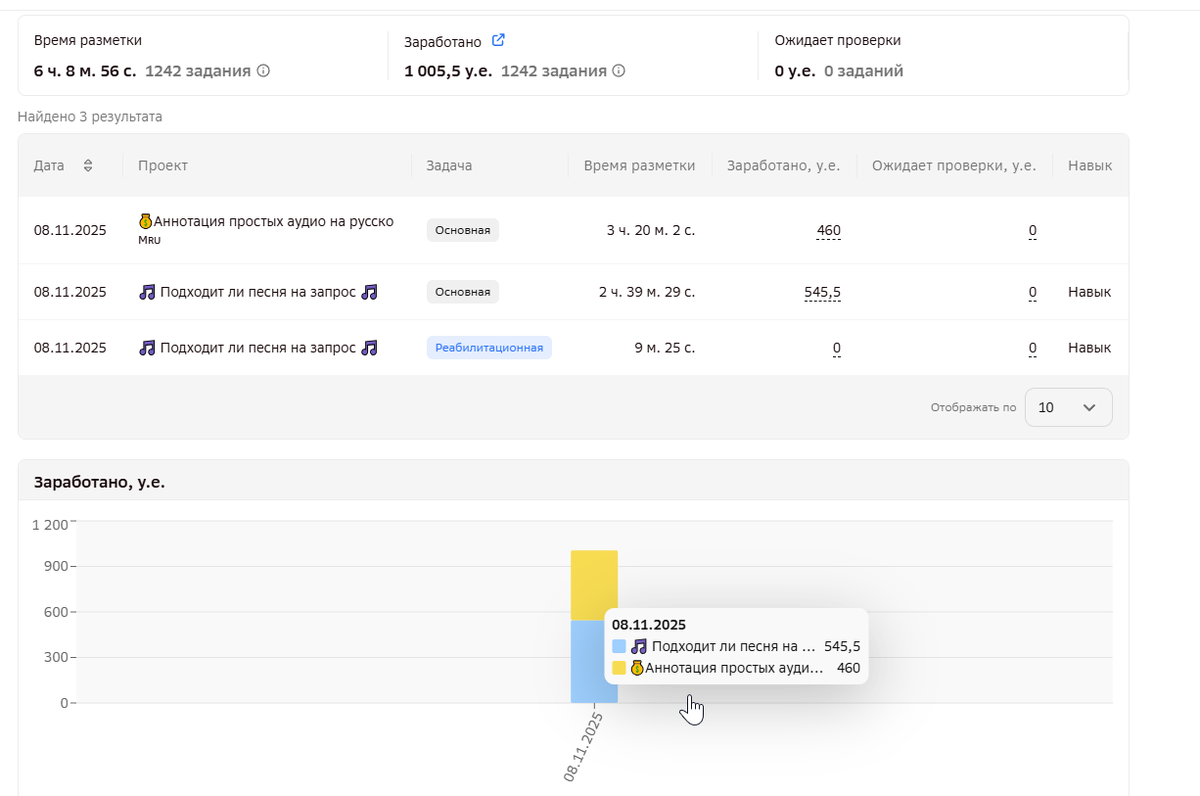Select the Проект column header
The height and width of the screenshot is (796, 1200).
point(163,165)
